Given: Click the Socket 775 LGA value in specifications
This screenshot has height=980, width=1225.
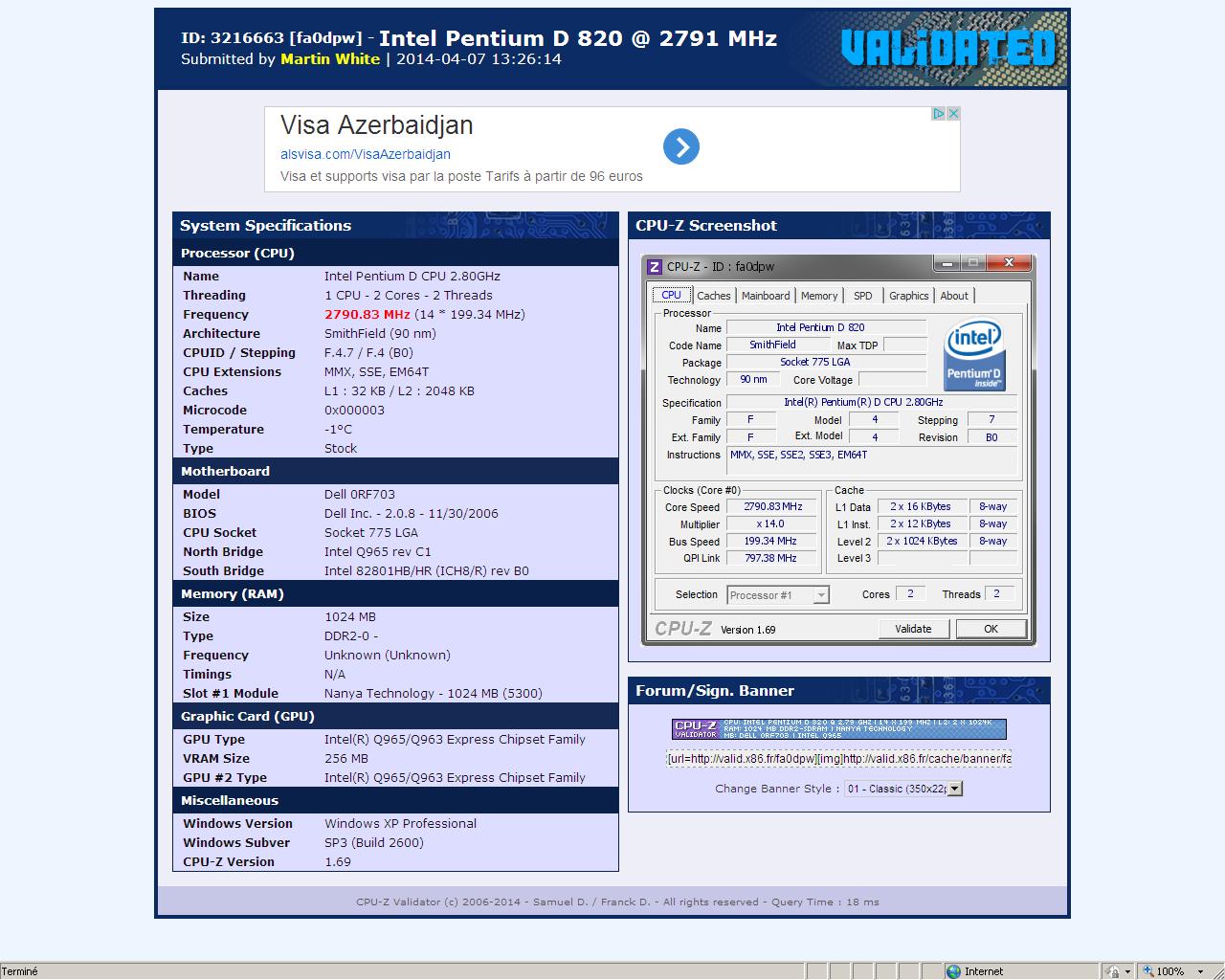Looking at the screenshot, I should point(371,533).
